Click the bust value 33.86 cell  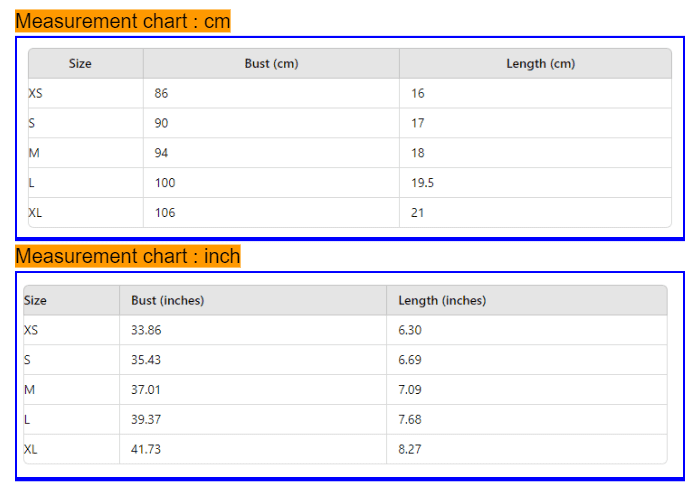(x=146, y=330)
